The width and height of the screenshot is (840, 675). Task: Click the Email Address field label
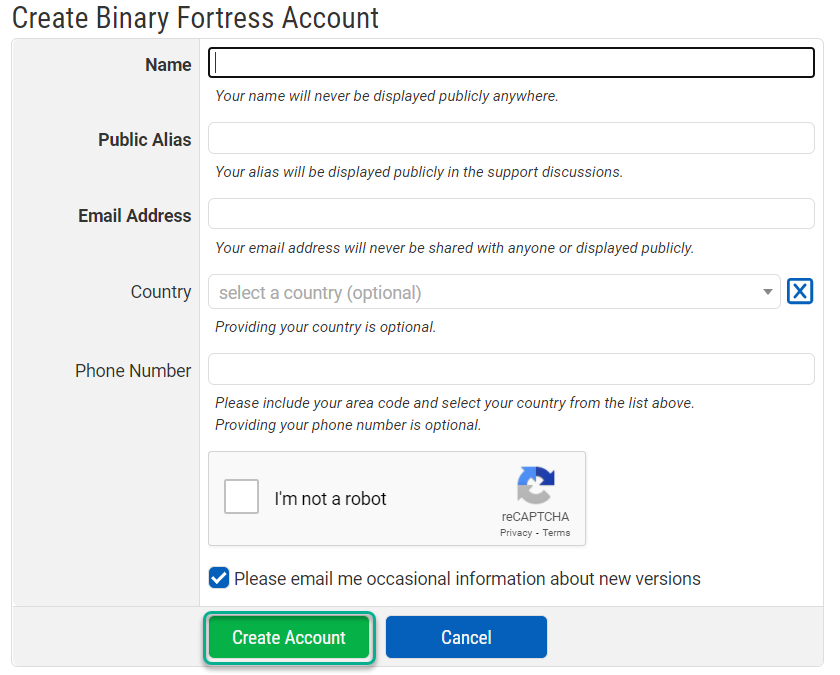click(134, 215)
